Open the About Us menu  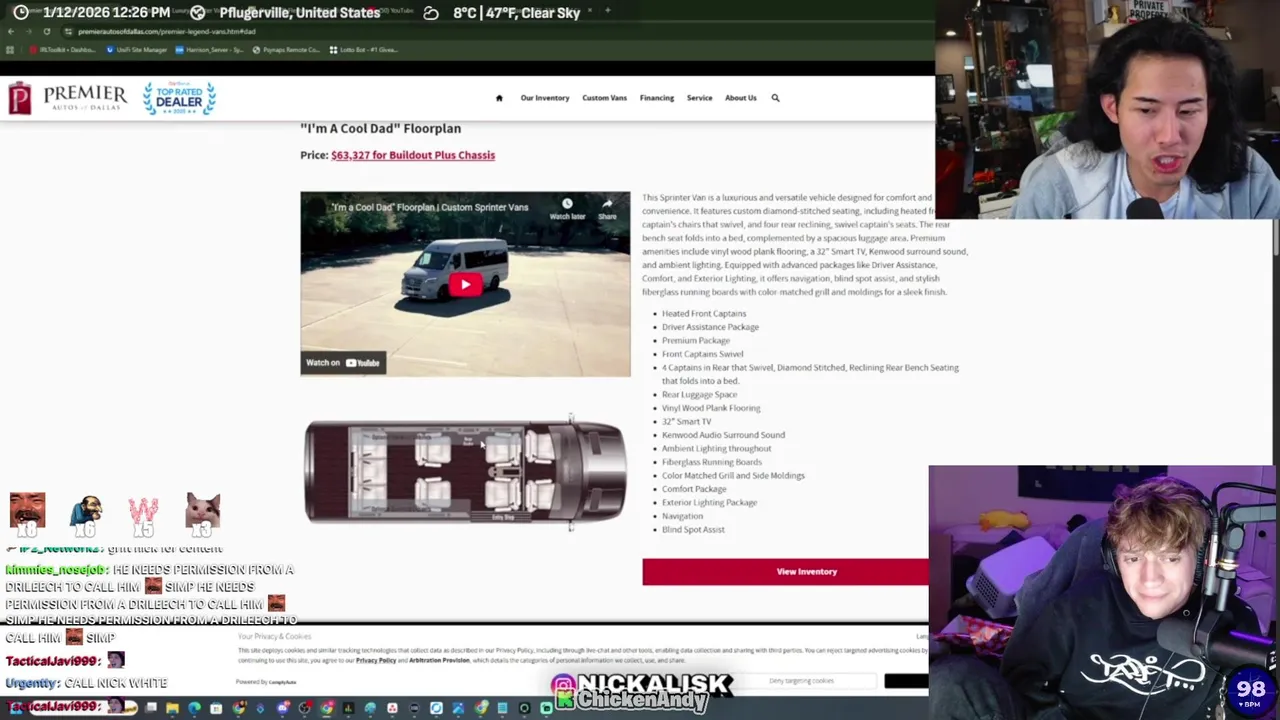pos(741,98)
